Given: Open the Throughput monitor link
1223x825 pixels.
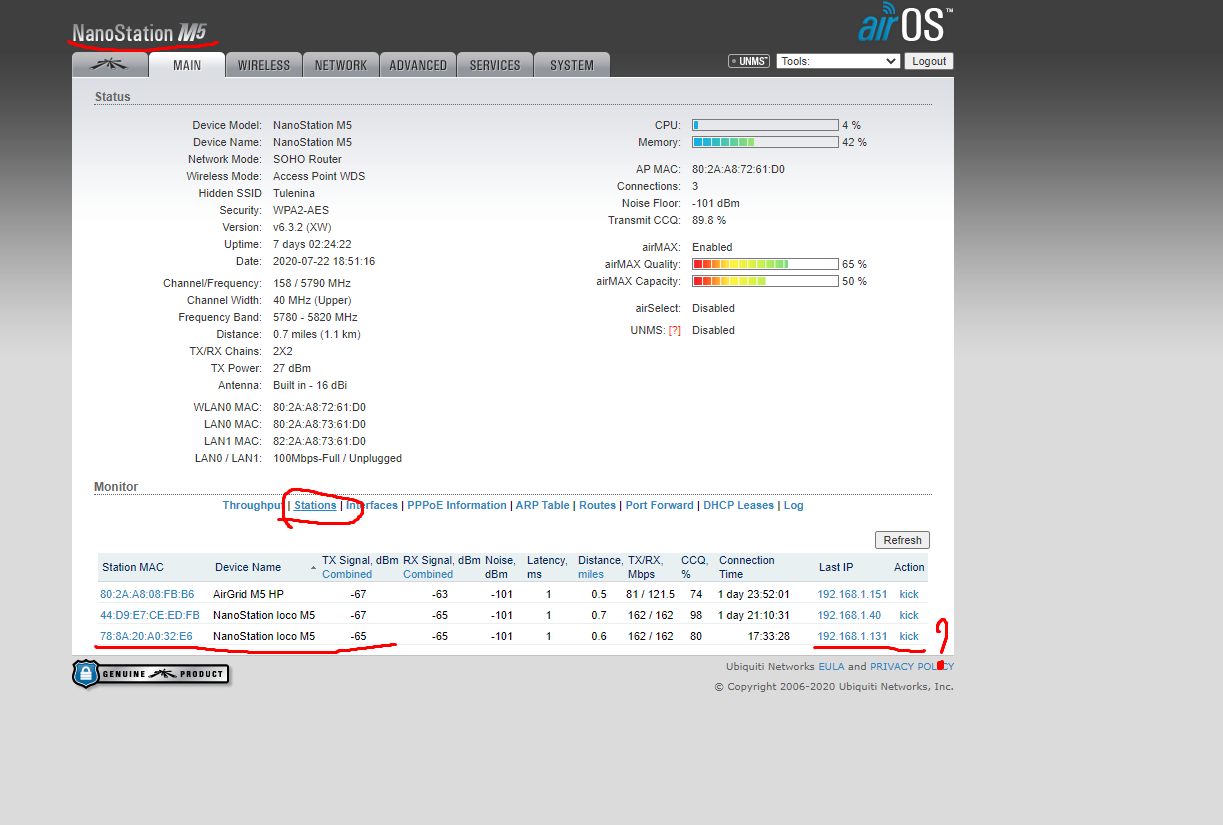Looking at the screenshot, I should [252, 505].
